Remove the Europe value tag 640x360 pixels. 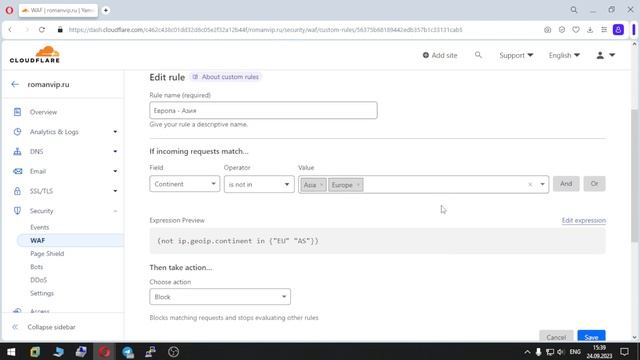click(x=358, y=185)
